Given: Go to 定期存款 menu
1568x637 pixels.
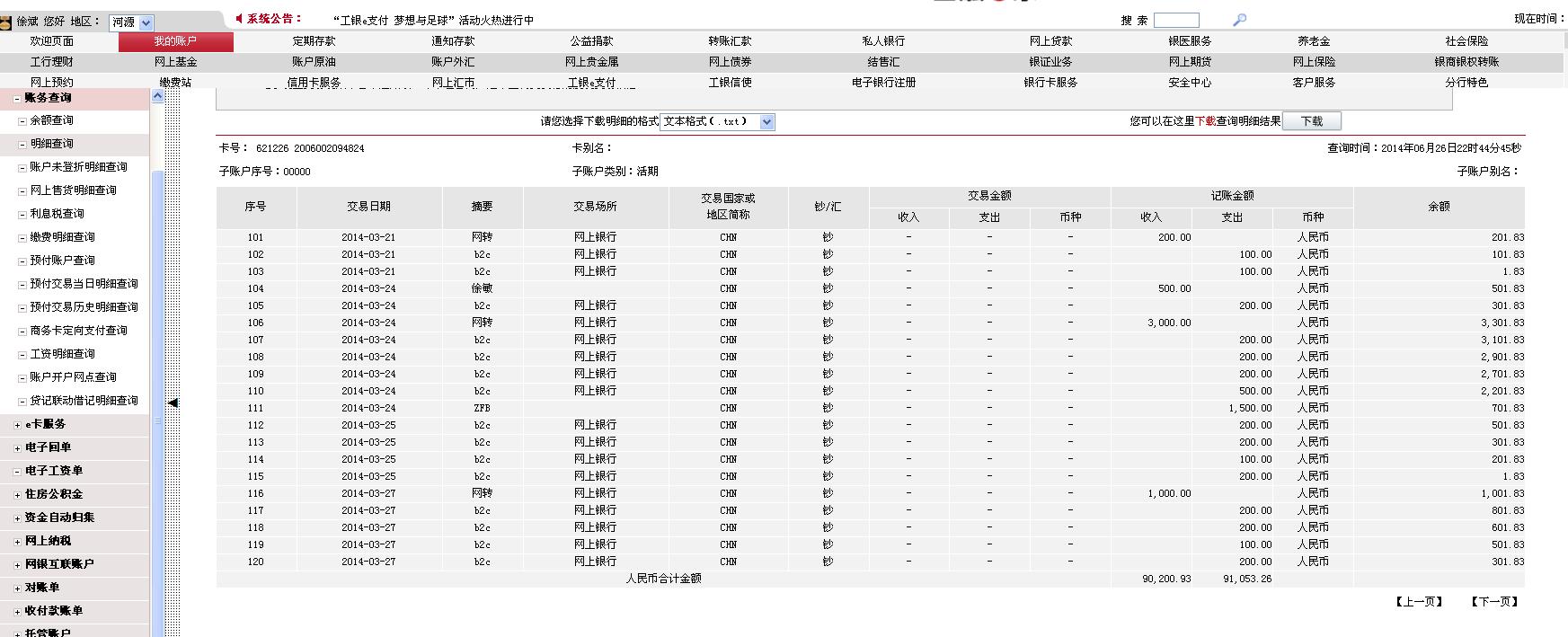Looking at the screenshot, I should [314, 41].
